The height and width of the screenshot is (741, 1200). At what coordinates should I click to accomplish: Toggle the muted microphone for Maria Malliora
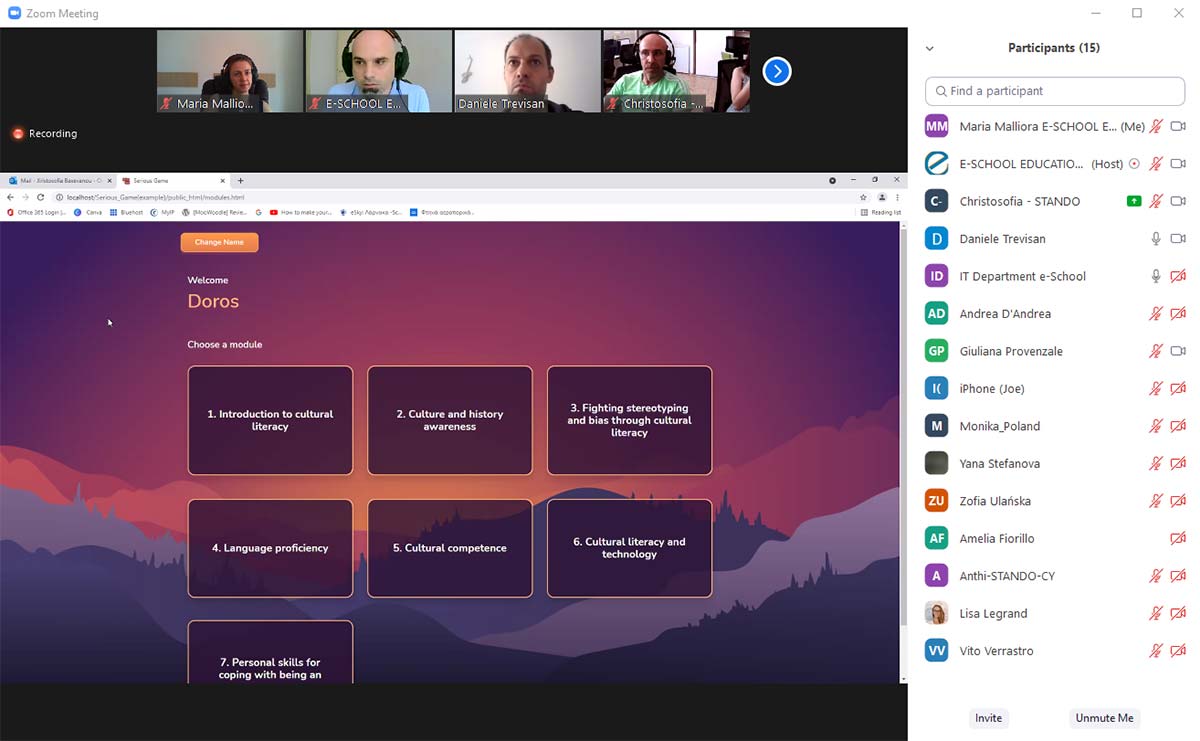(x=1156, y=126)
